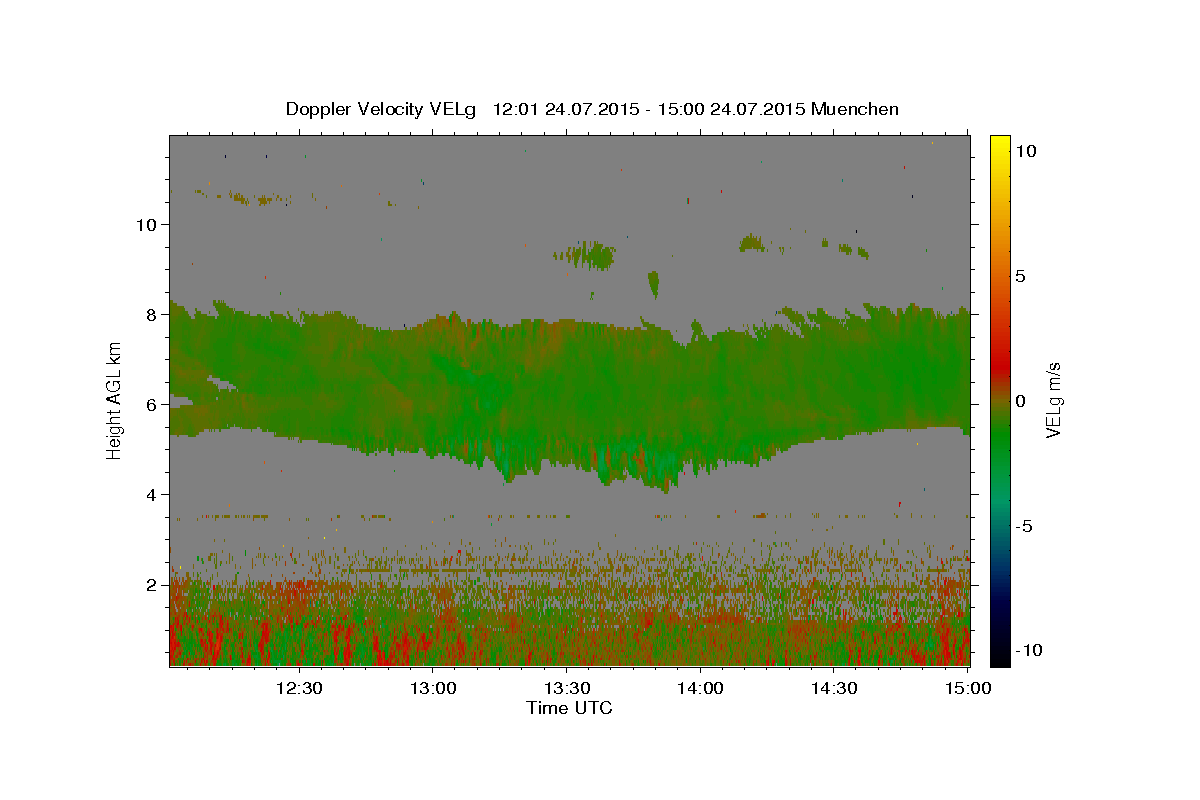
Task: Click the height axis label 10
Action: click(x=146, y=225)
